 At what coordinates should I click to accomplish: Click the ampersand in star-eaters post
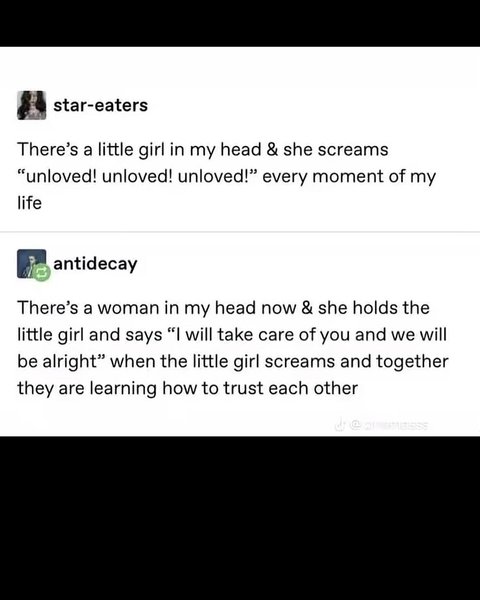272,149
